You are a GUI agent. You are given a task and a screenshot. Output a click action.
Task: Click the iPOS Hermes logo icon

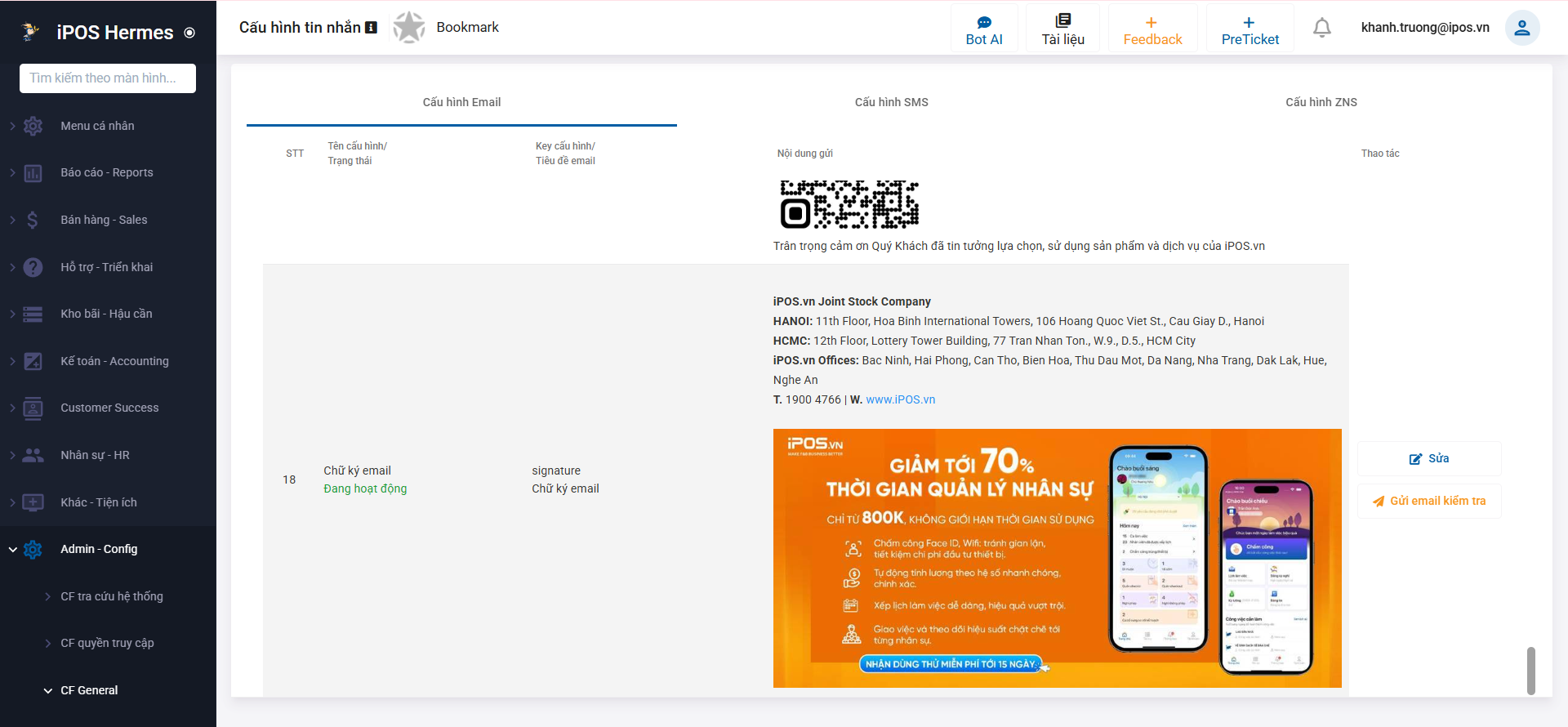30,32
